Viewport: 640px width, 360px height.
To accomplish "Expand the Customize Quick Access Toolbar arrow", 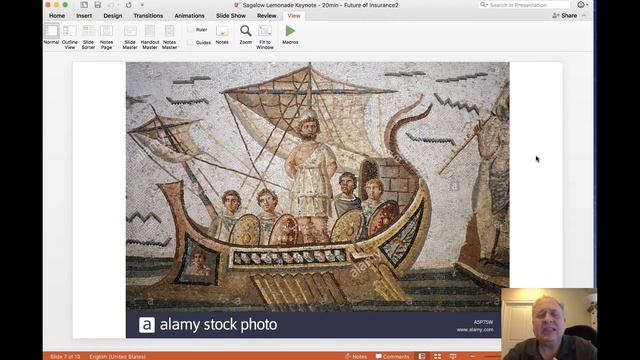I will click(142, 5).
